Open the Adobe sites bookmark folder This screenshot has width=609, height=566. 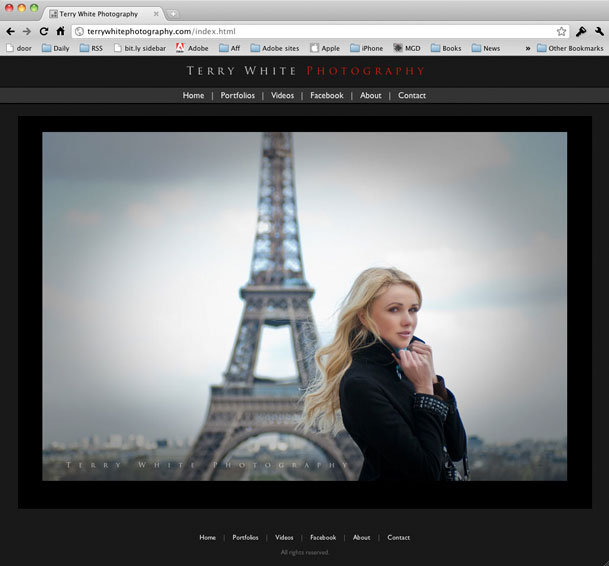[x=274, y=48]
